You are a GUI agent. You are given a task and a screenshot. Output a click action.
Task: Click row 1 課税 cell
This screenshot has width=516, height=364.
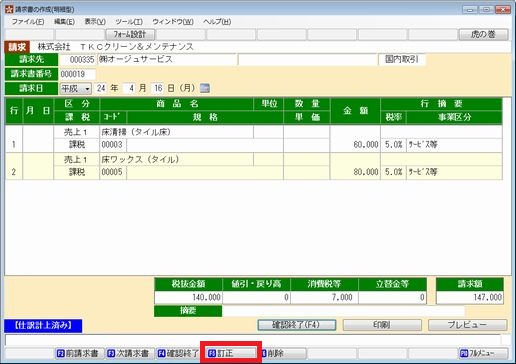pyautogui.click(x=76, y=145)
